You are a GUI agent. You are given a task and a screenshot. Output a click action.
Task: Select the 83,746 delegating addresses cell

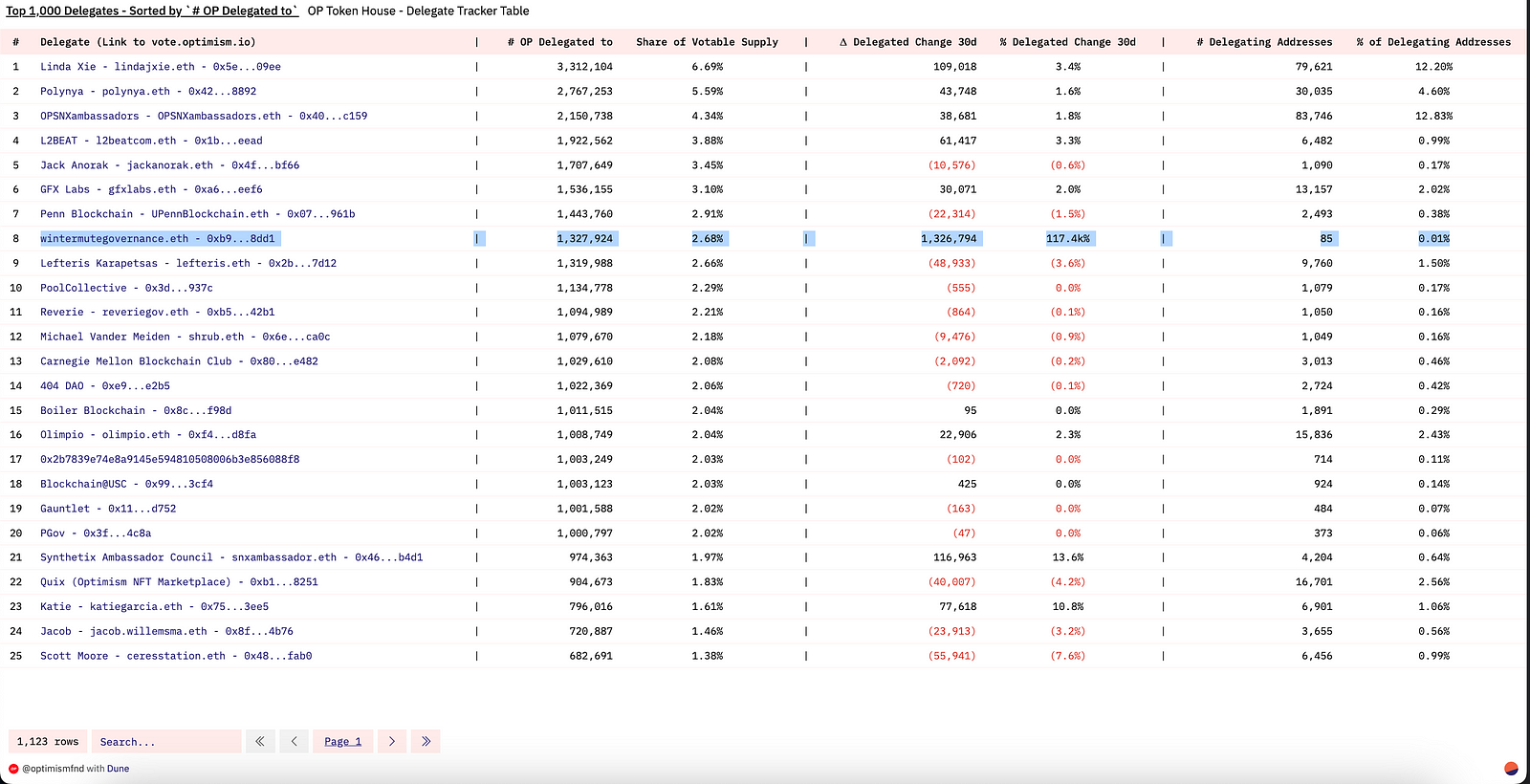(x=1314, y=116)
